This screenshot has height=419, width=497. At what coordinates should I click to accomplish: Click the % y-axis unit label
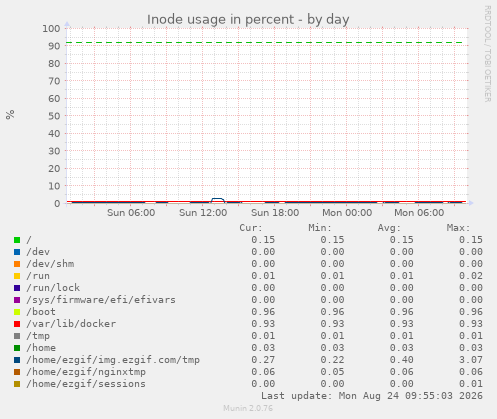pos(10,114)
